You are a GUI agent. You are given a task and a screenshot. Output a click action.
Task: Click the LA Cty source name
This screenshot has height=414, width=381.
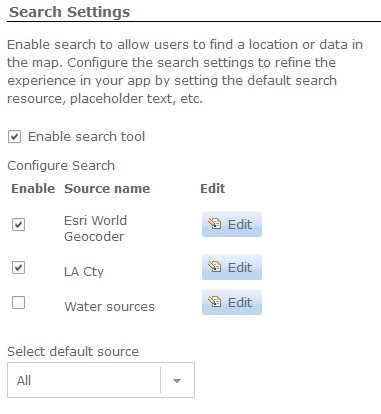pos(84,272)
